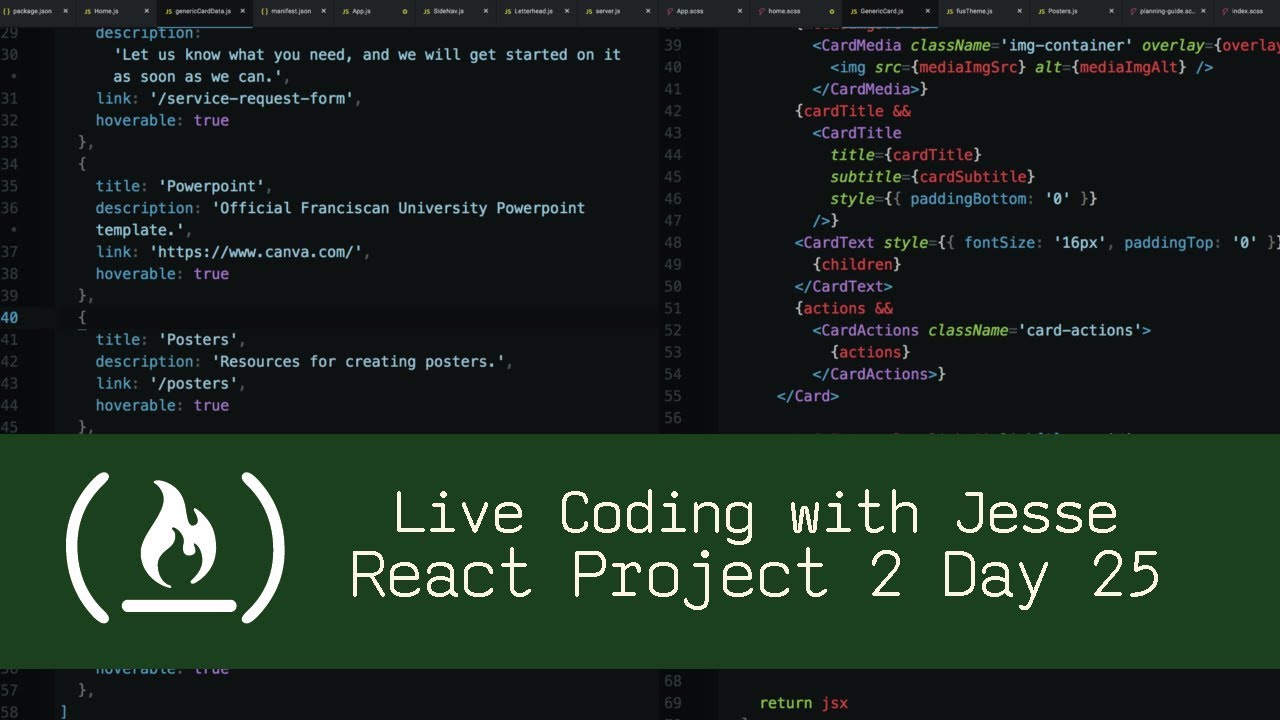This screenshot has width=1280, height=720.
Task: Close the manifest.json tab
Action: [323, 11]
